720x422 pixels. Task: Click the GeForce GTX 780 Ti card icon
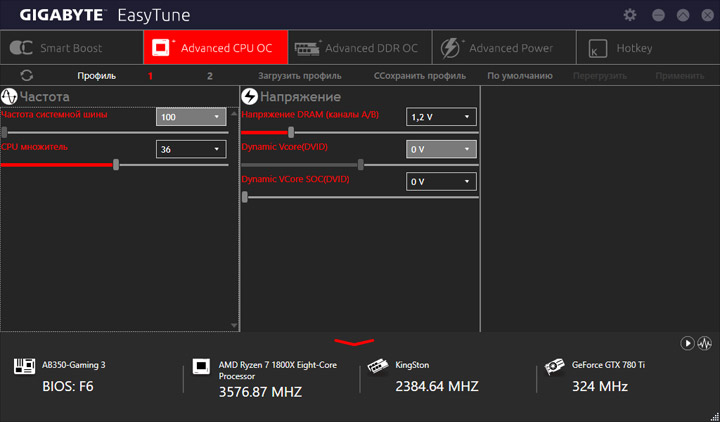(554, 366)
